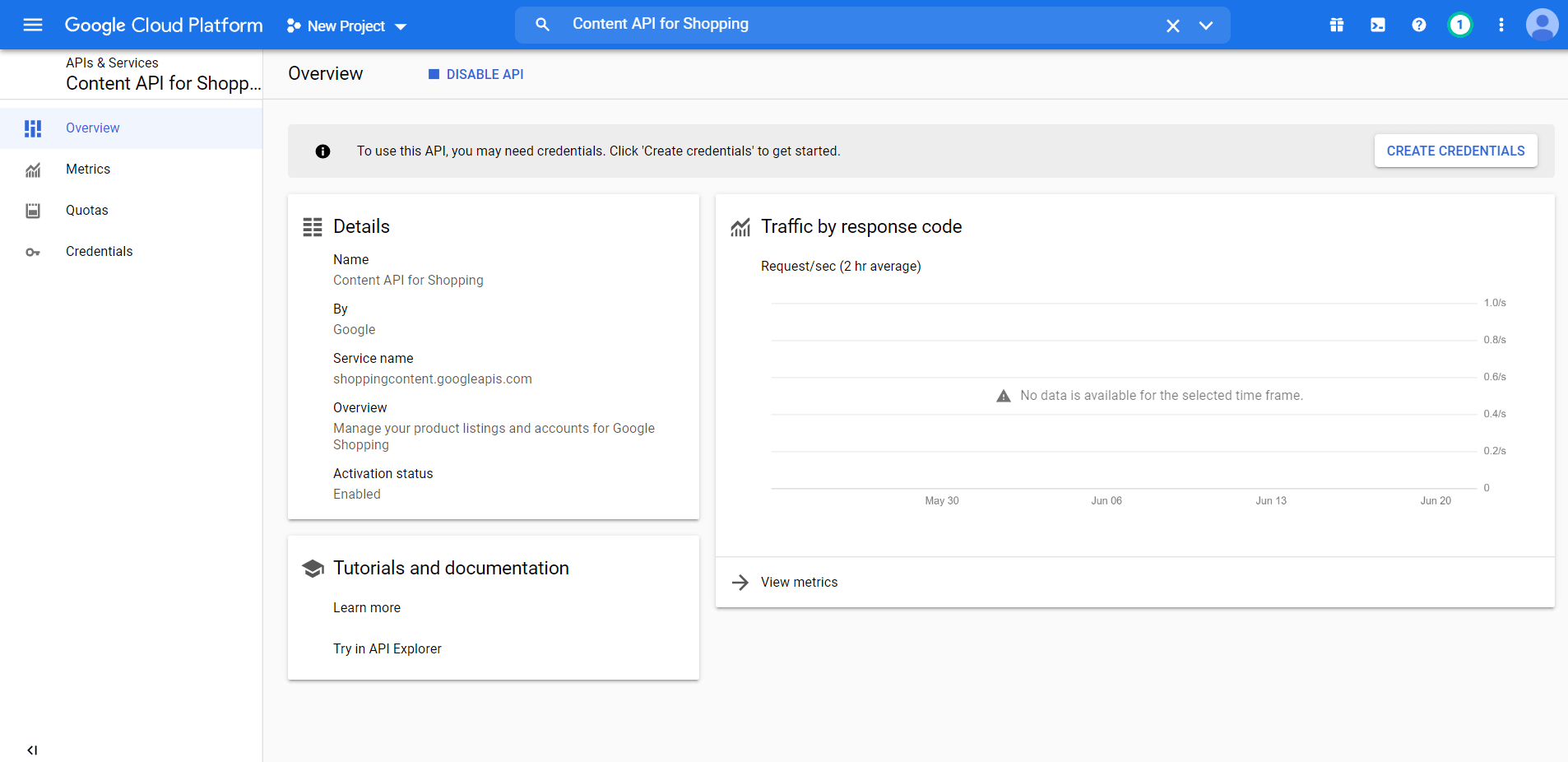Activate Cloud Shell terminal icon

[1378, 26]
